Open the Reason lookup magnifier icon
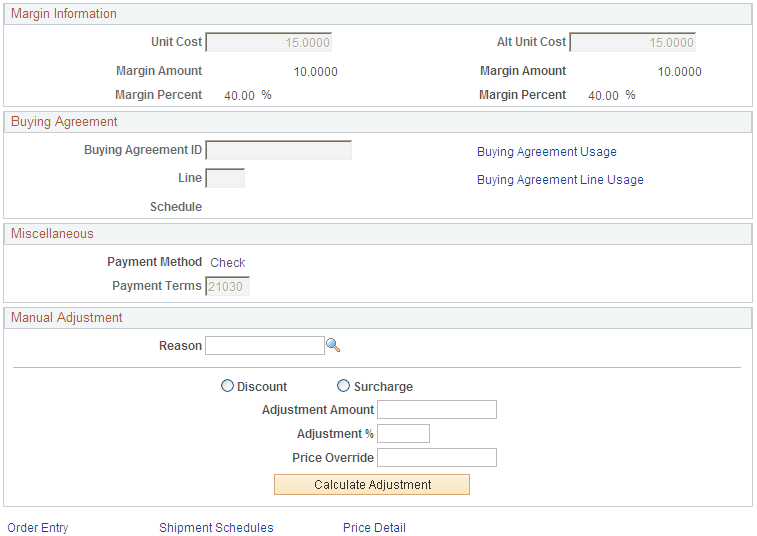The height and width of the screenshot is (536, 757). (x=333, y=345)
